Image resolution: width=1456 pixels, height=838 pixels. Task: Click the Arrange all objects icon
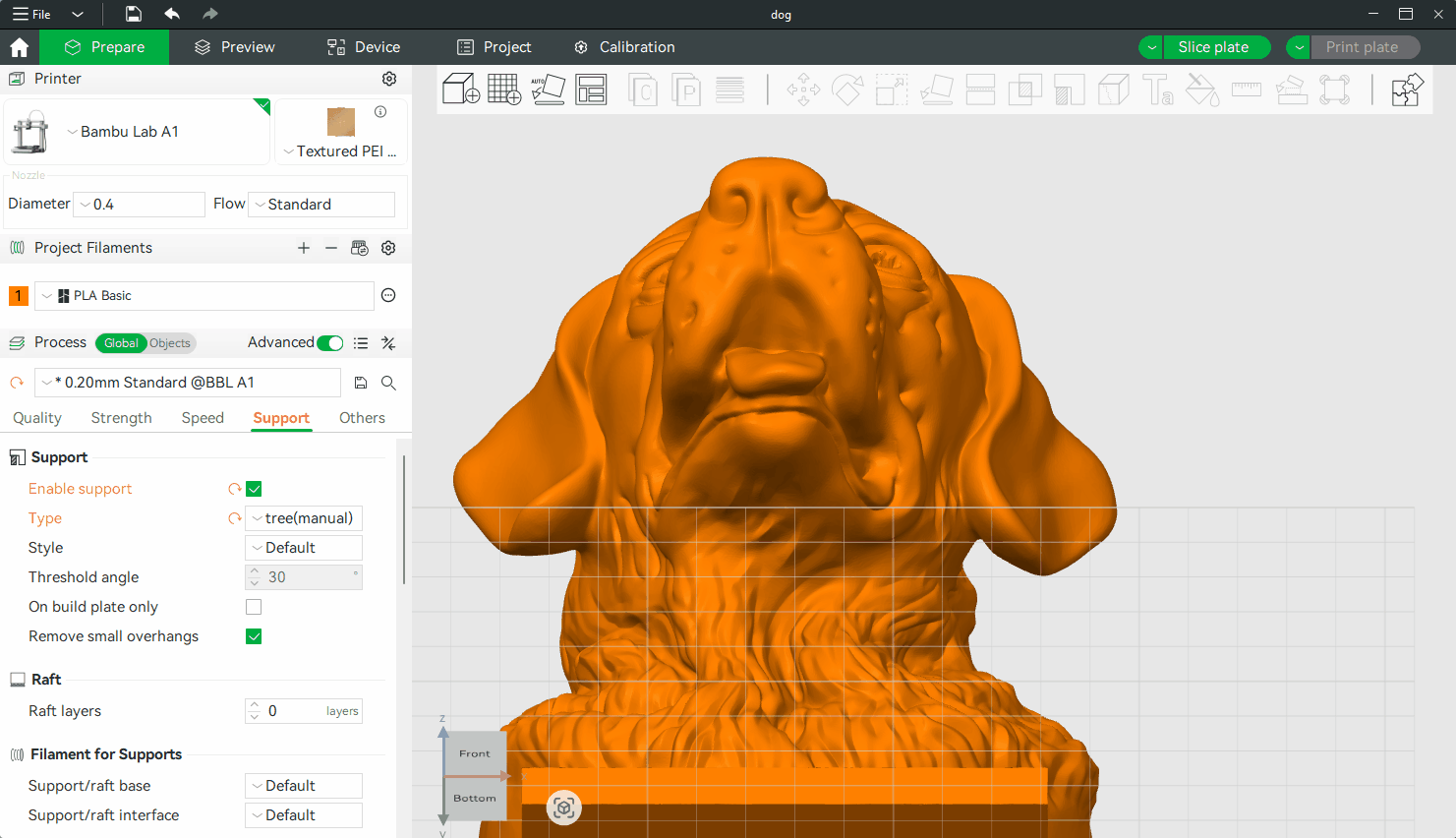[x=591, y=90]
